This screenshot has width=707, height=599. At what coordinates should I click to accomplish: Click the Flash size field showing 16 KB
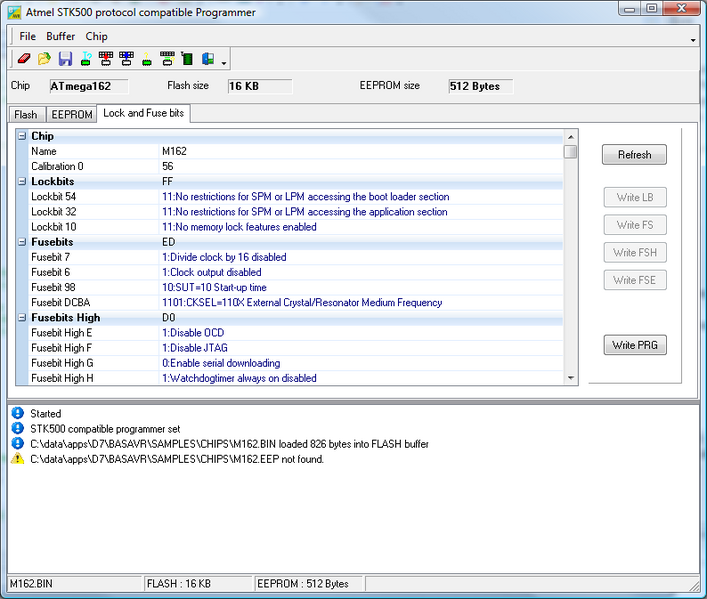[260, 86]
